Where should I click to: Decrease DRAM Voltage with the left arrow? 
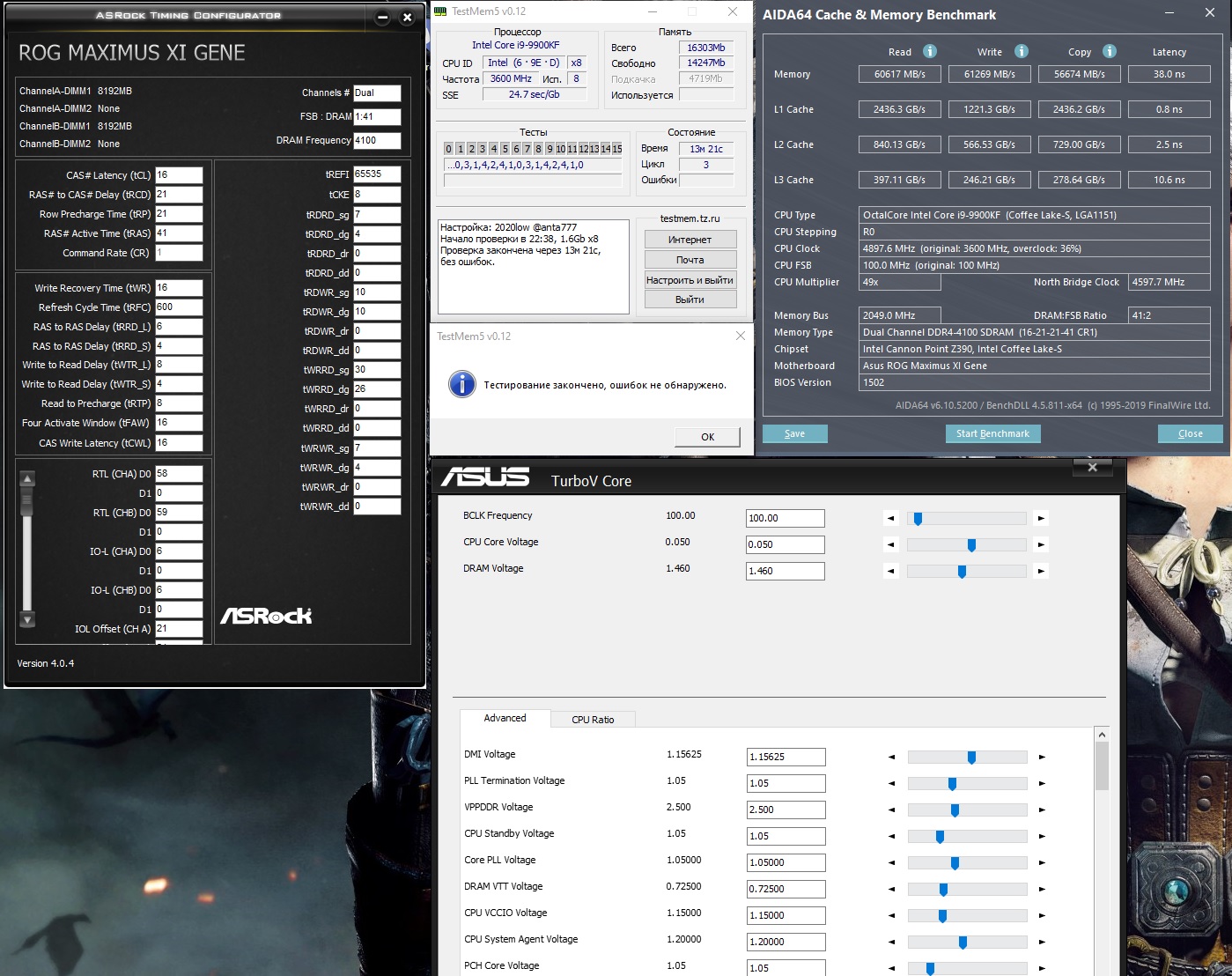(891, 572)
